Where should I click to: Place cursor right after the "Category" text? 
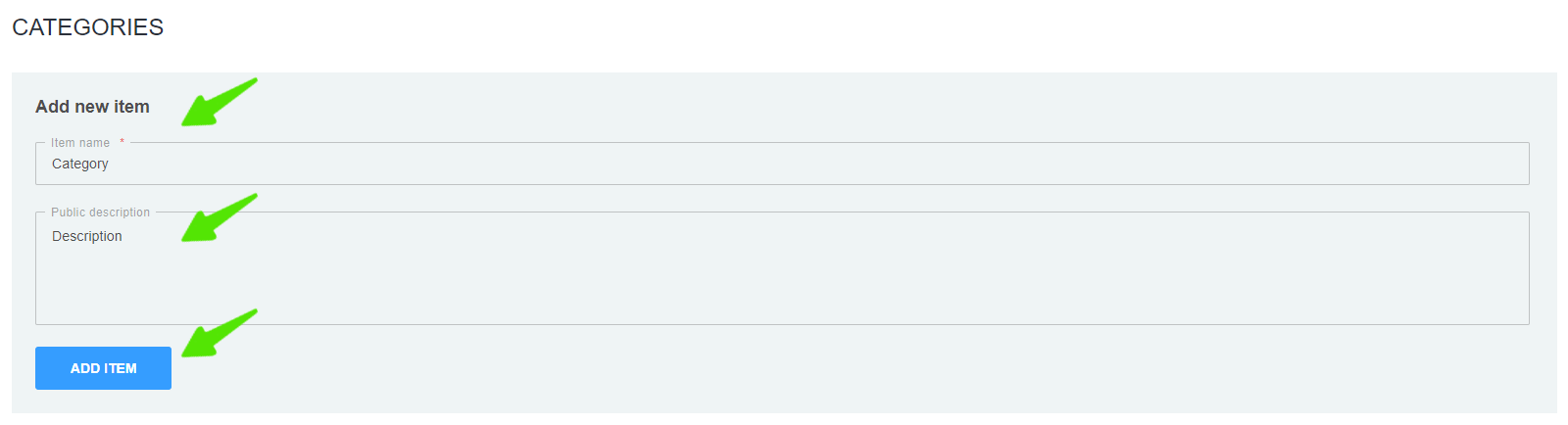pyautogui.click(x=110, y=164)
